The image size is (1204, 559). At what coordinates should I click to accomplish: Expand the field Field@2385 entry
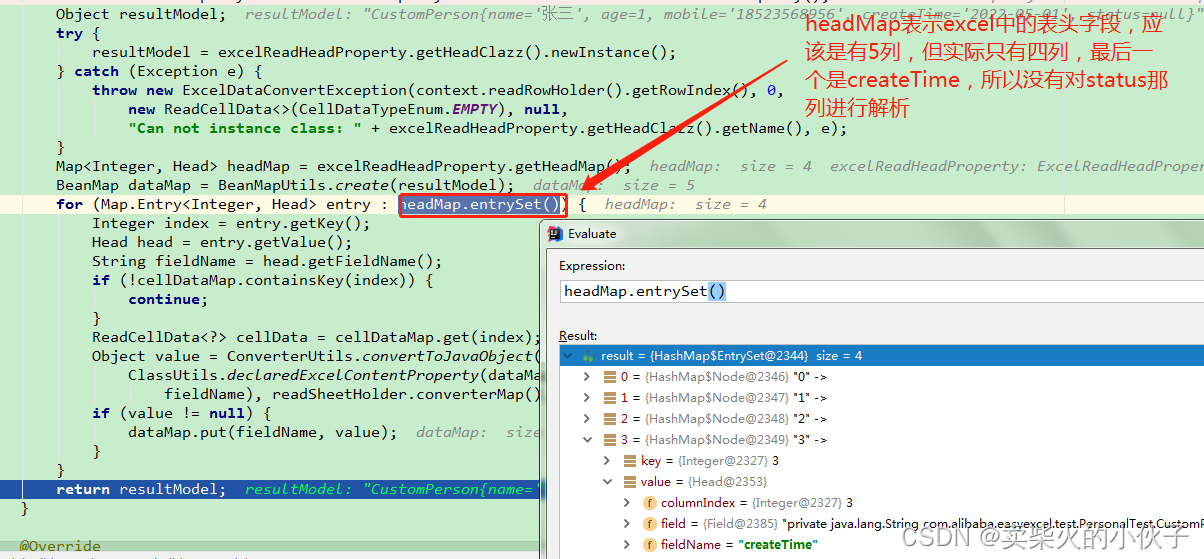628,524
